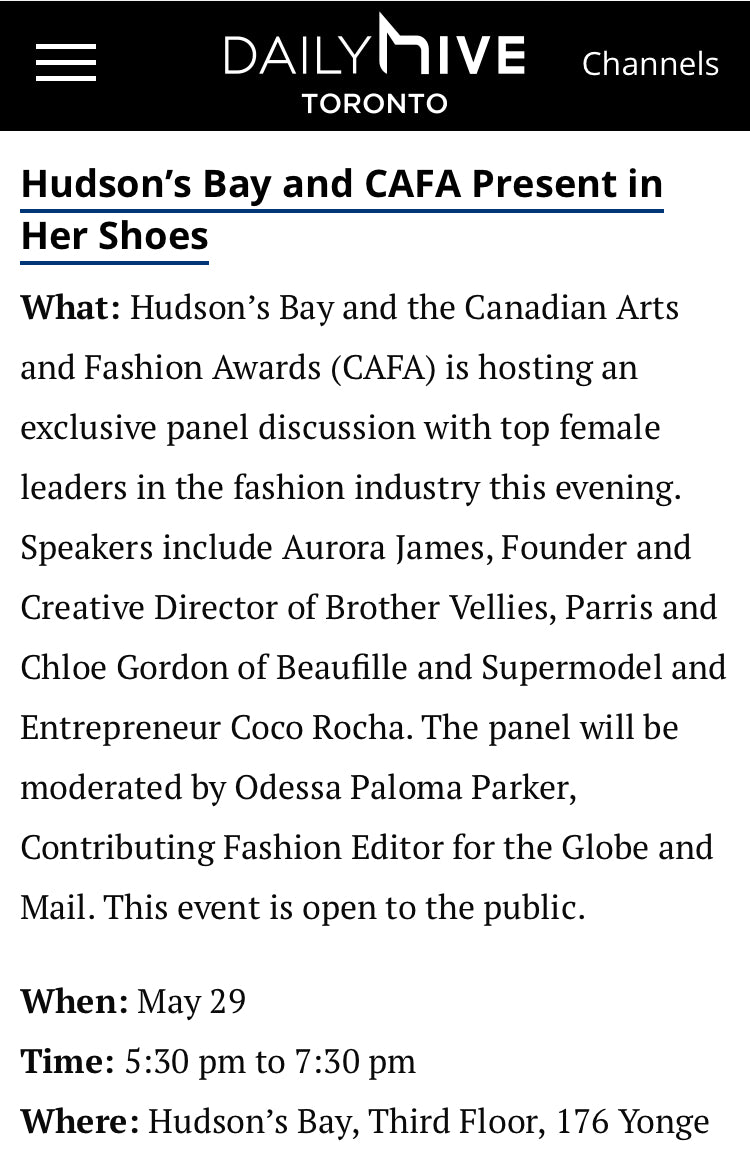Click the Hudson's Bay, Third Floor address

coord(429,1123)
